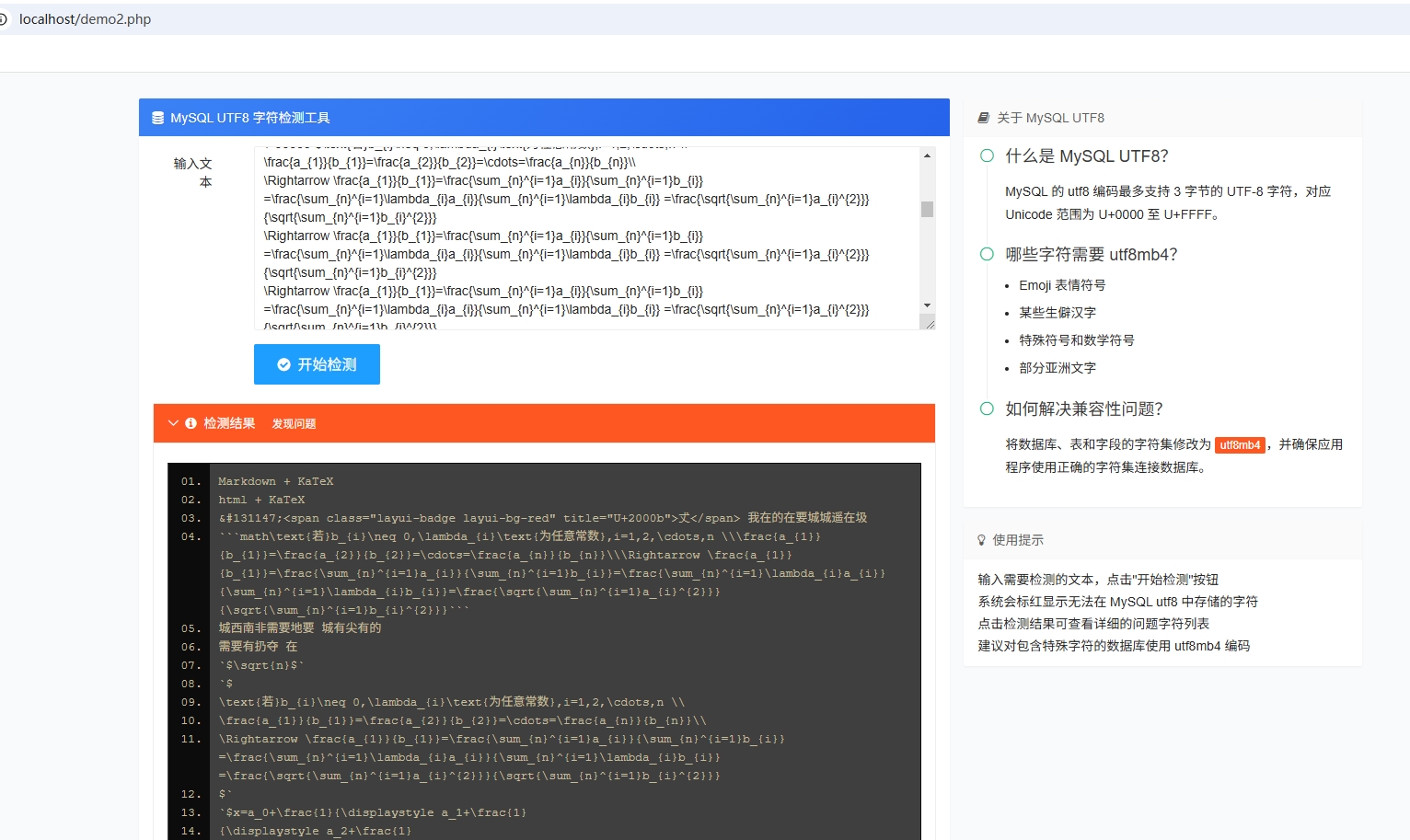Click the timeline circle next to 什么是 MySQL UTF8?

(x=987, y=155)
